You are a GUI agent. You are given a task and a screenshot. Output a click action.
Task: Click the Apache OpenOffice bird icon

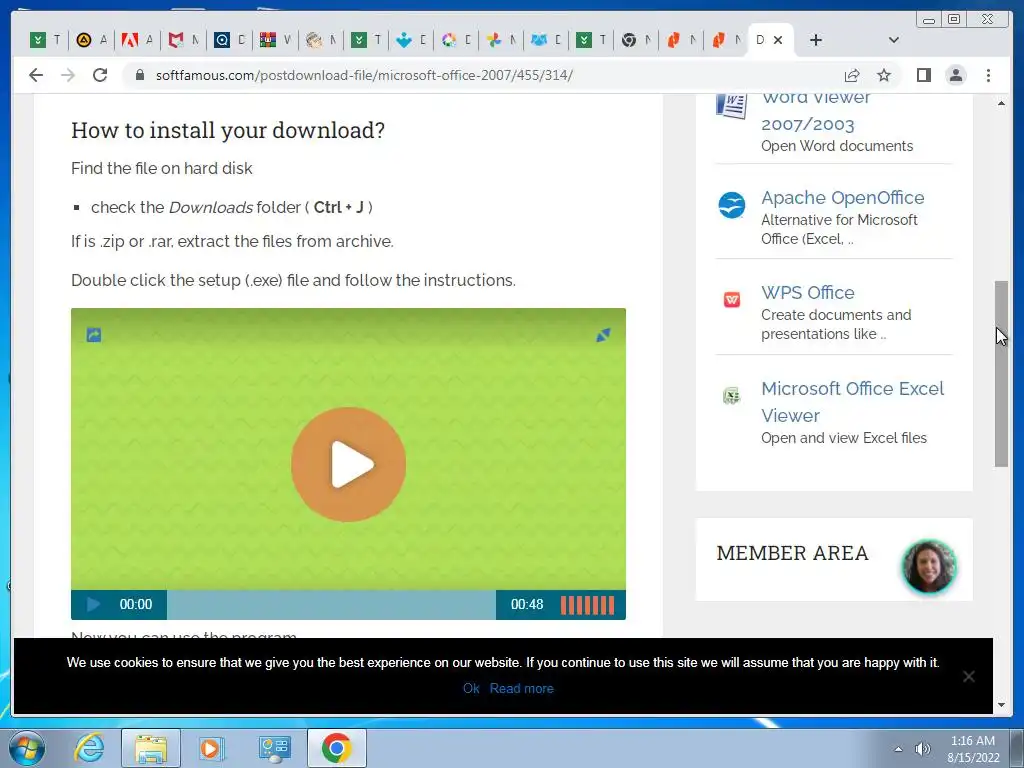(731, 205)
